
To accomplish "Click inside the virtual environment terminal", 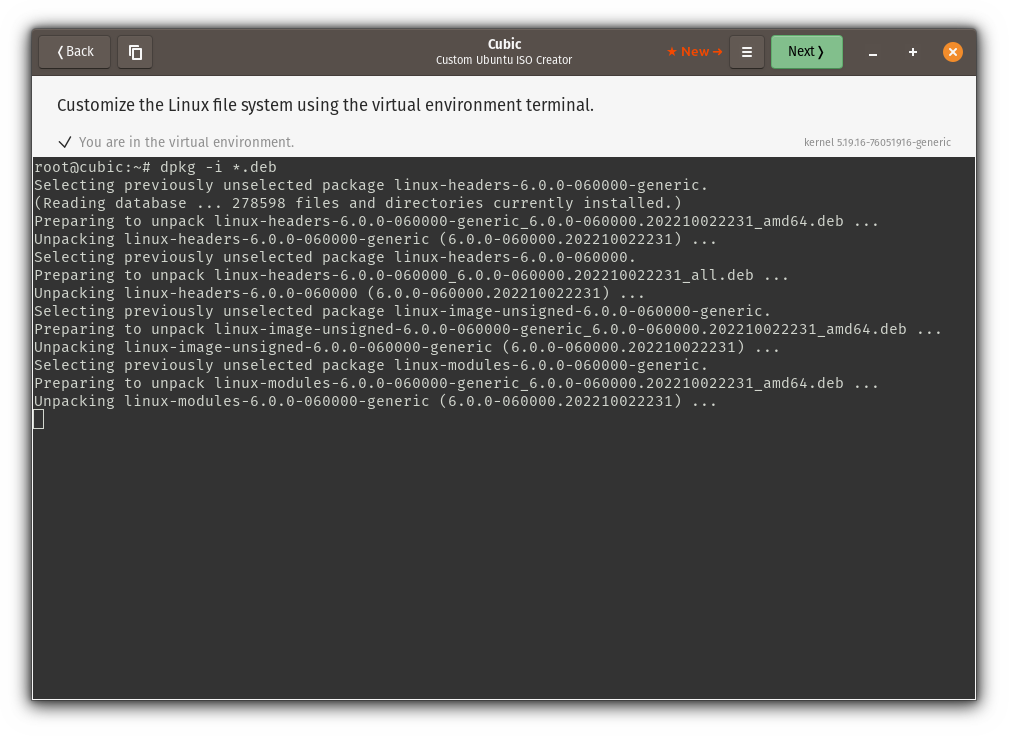I will point(500,550).
